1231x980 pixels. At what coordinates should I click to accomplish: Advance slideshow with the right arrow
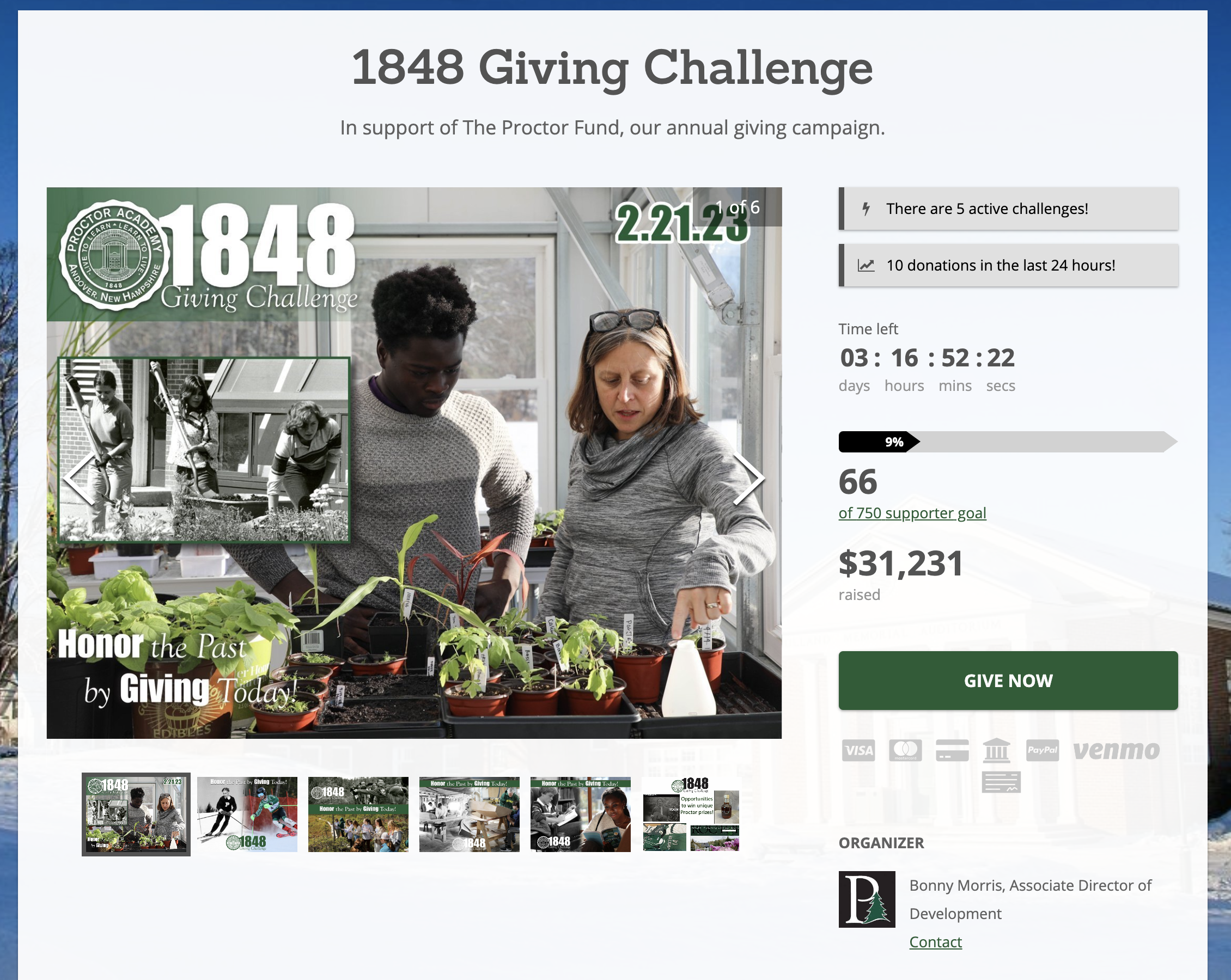[x=748, y=479]
